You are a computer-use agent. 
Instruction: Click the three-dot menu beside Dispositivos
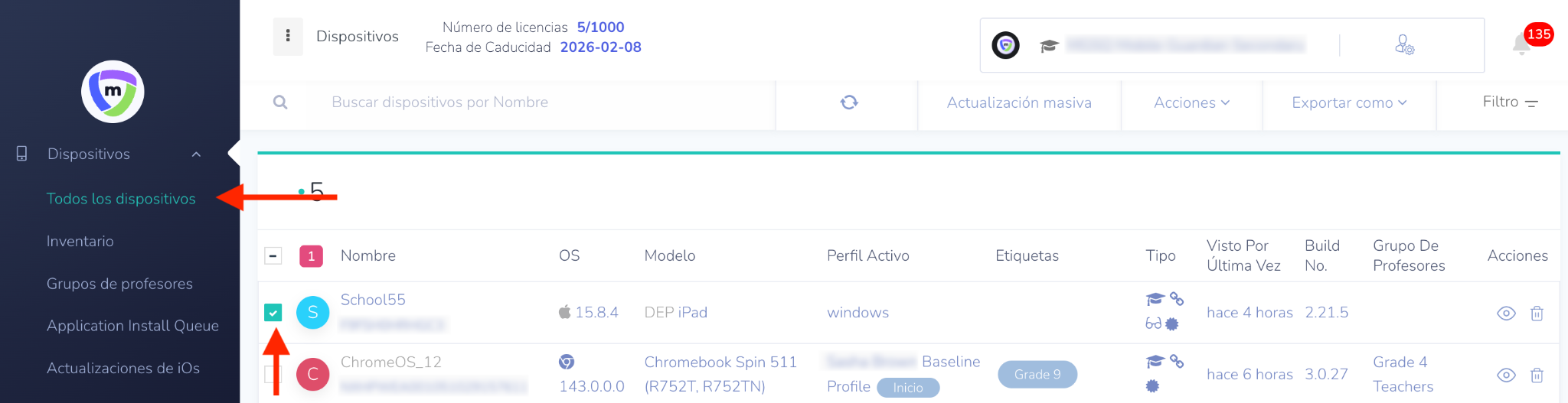[x=288, y=36]
